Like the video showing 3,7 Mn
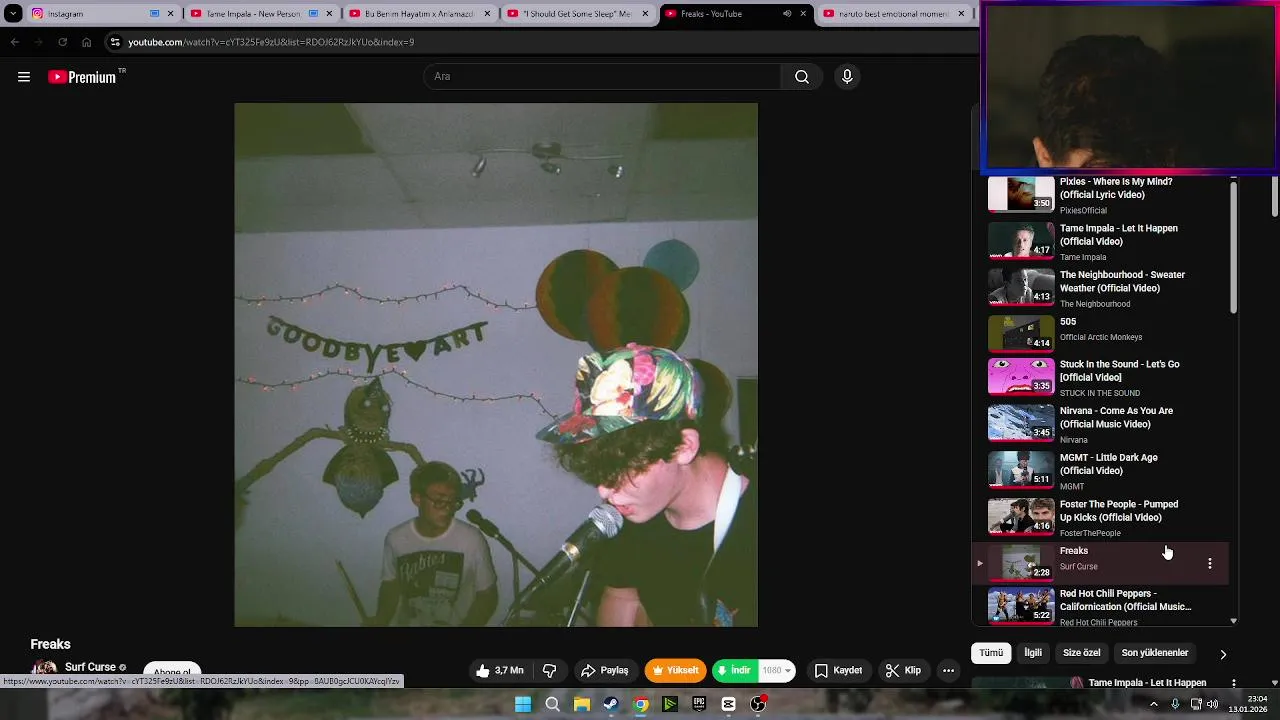The width and height of the screenshot is (1280, 720). (500, 671)
